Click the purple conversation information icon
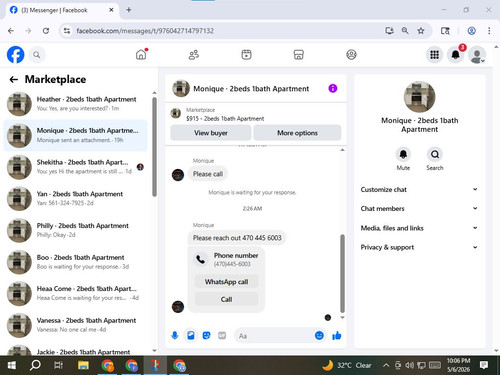Screen dimensions: 500x375 point(333,88)
